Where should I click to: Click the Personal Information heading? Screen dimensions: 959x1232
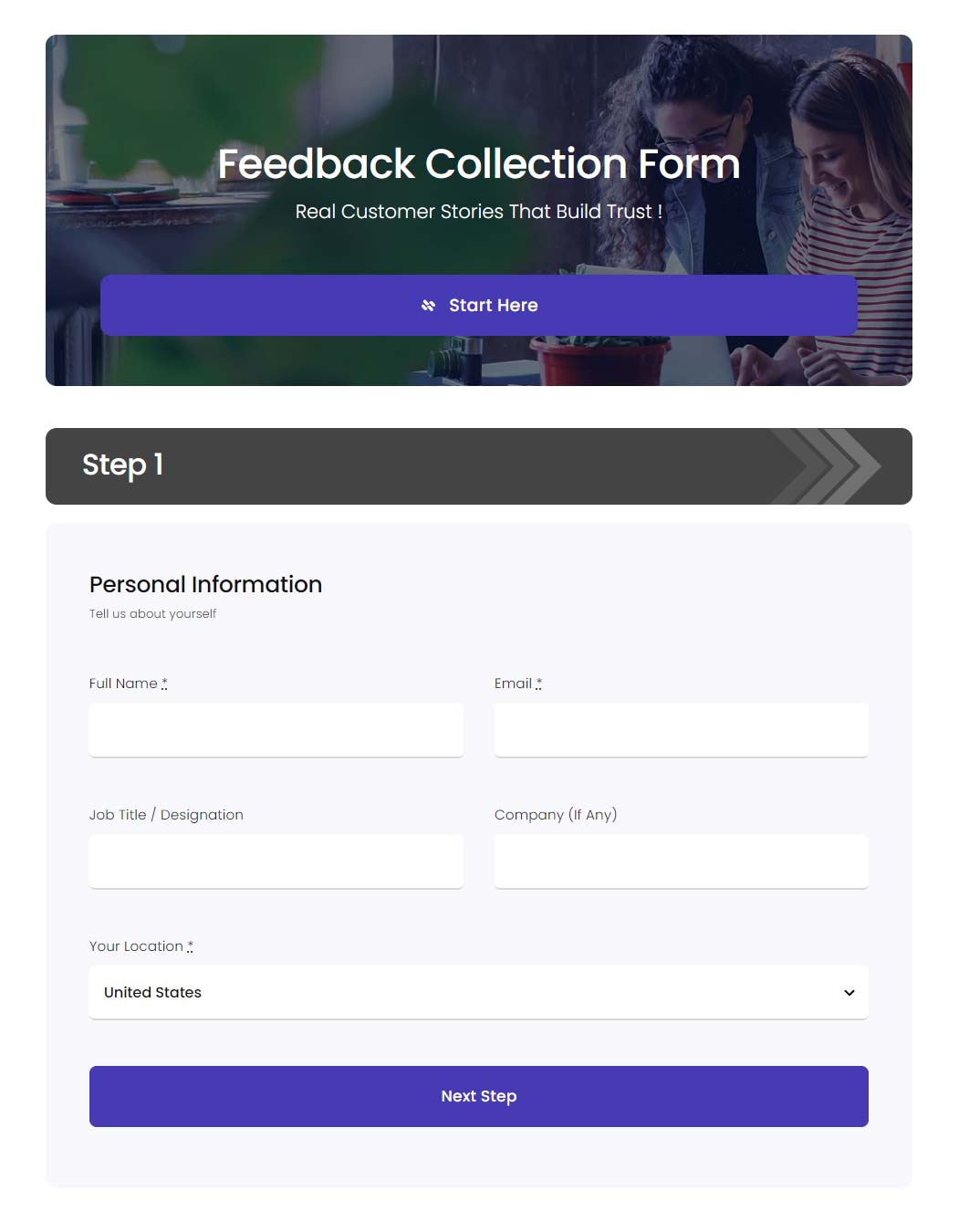205,584
